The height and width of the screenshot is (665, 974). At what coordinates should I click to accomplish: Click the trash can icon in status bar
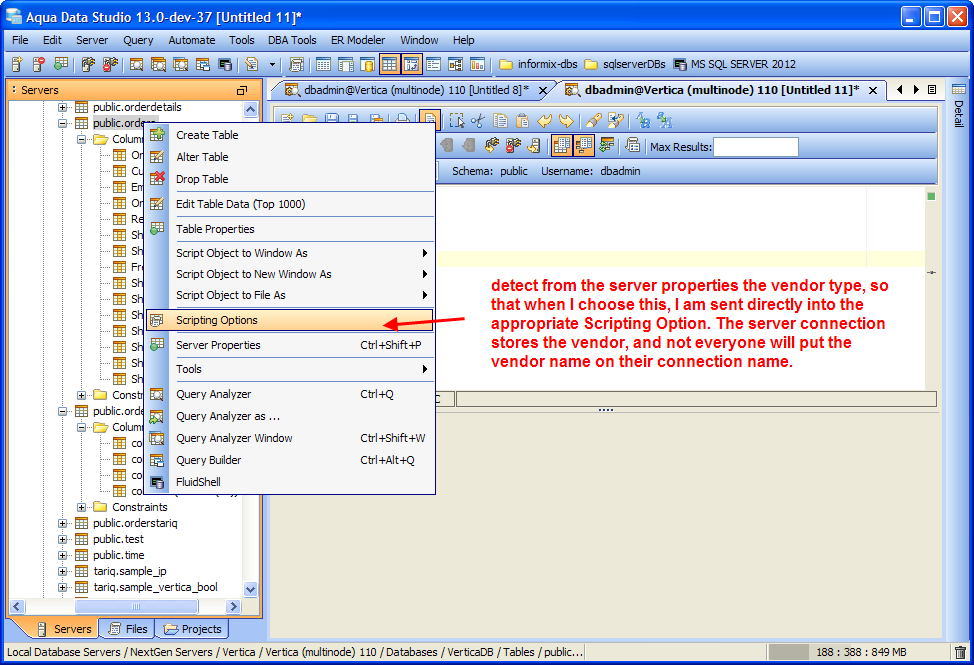coord(960,652)
